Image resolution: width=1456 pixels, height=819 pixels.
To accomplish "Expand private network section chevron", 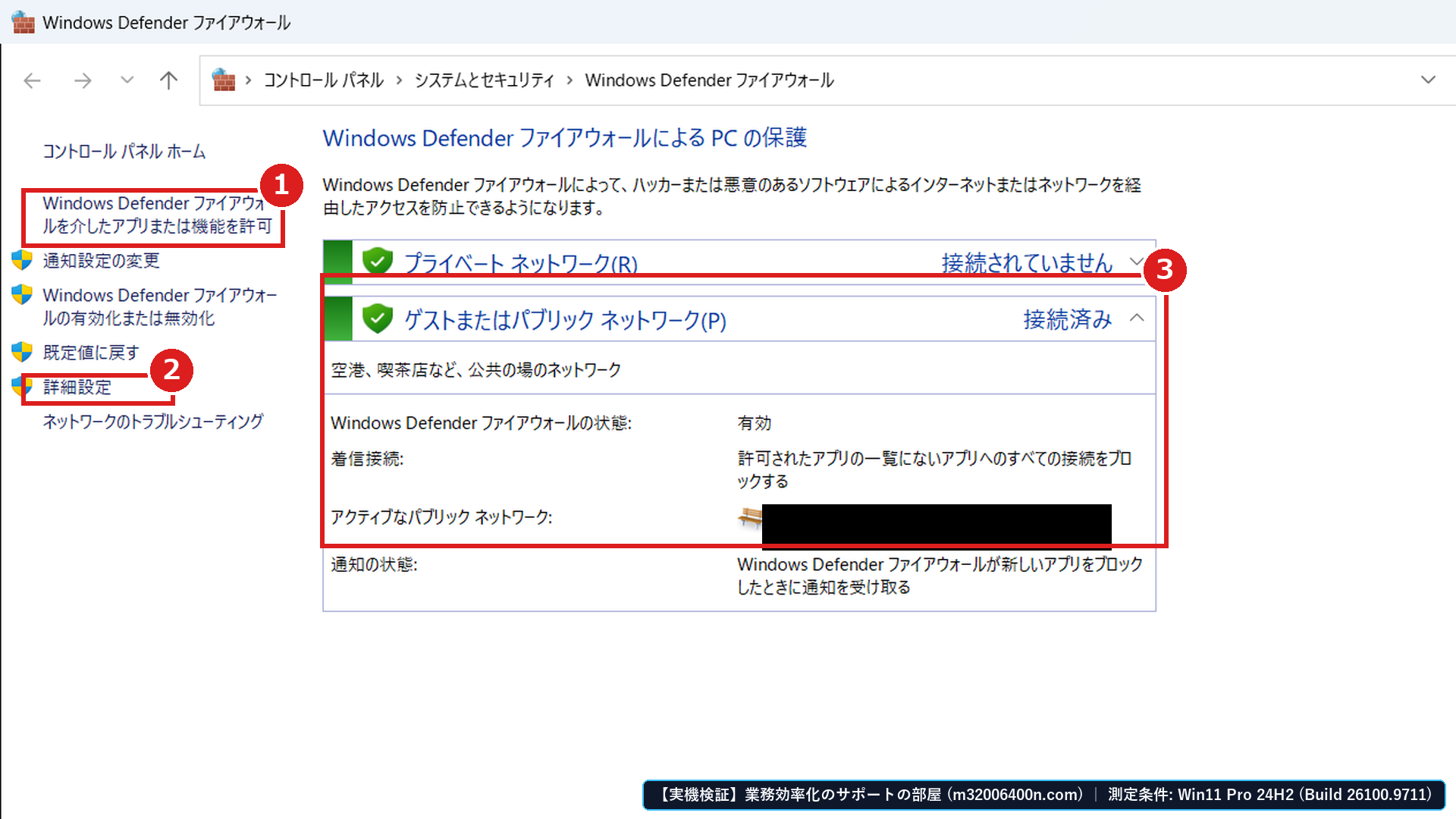I will click(x=1135, y=261).
